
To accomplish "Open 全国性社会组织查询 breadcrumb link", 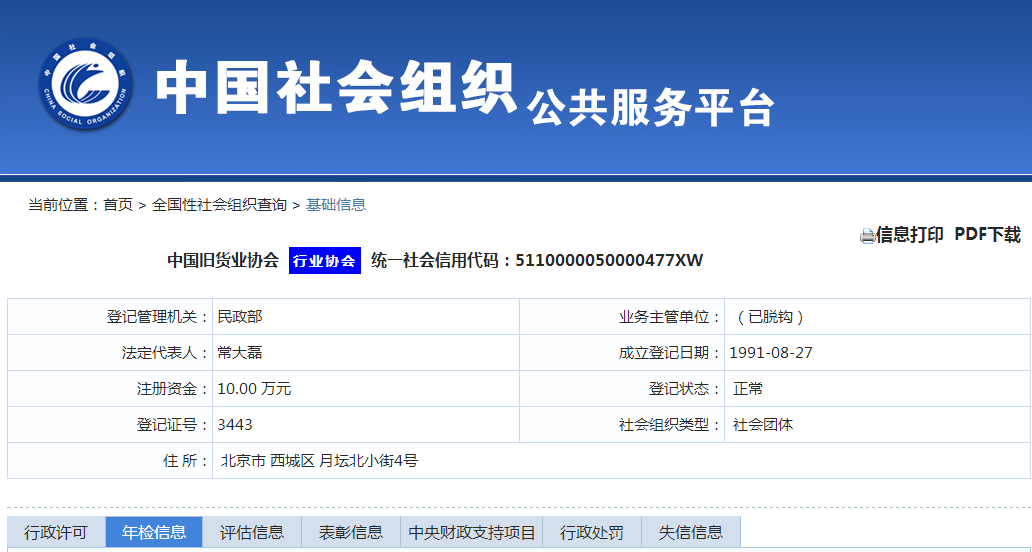I will tap(220, 205).
